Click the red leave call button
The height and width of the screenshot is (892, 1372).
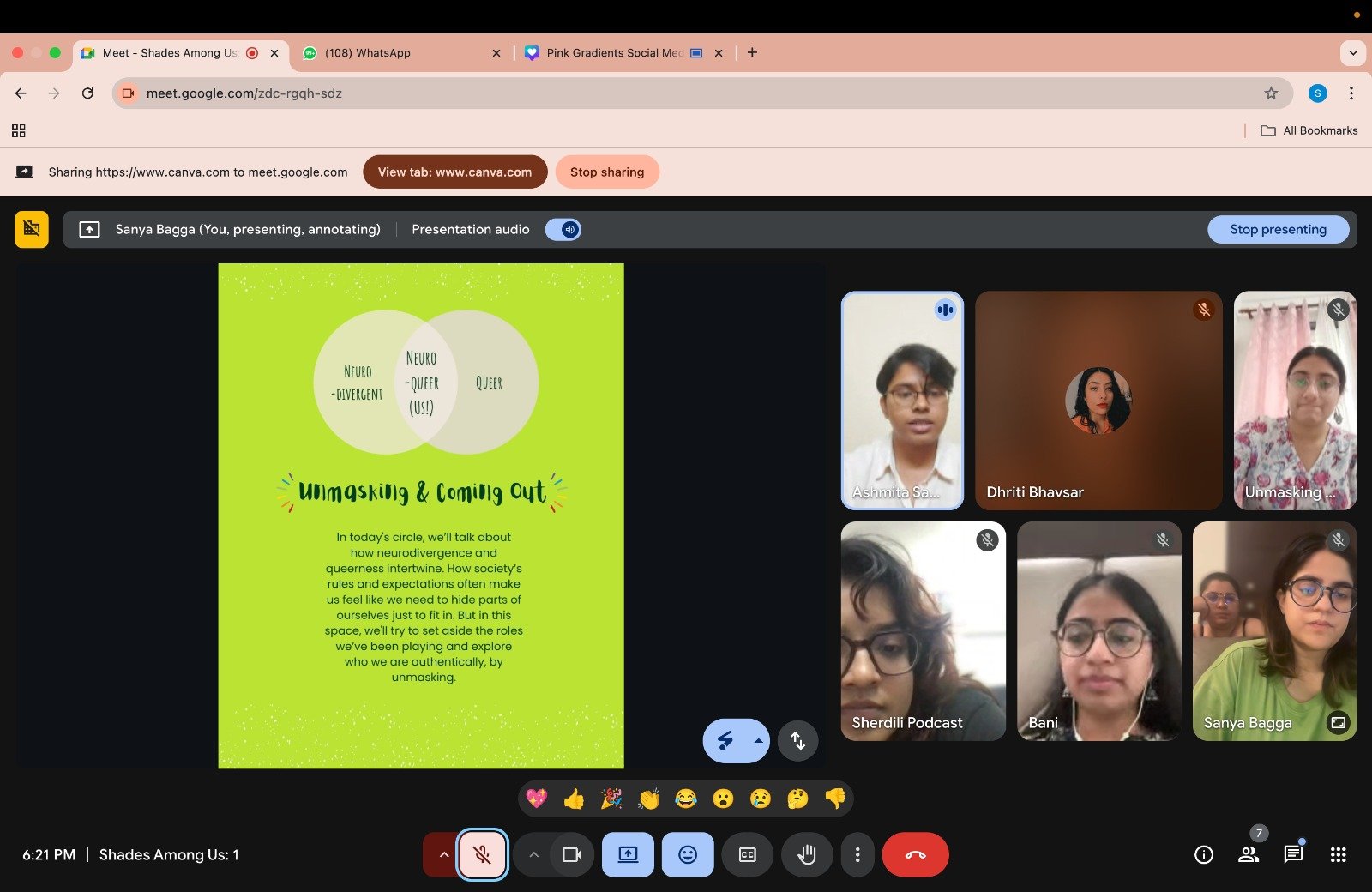pos(915,854)
